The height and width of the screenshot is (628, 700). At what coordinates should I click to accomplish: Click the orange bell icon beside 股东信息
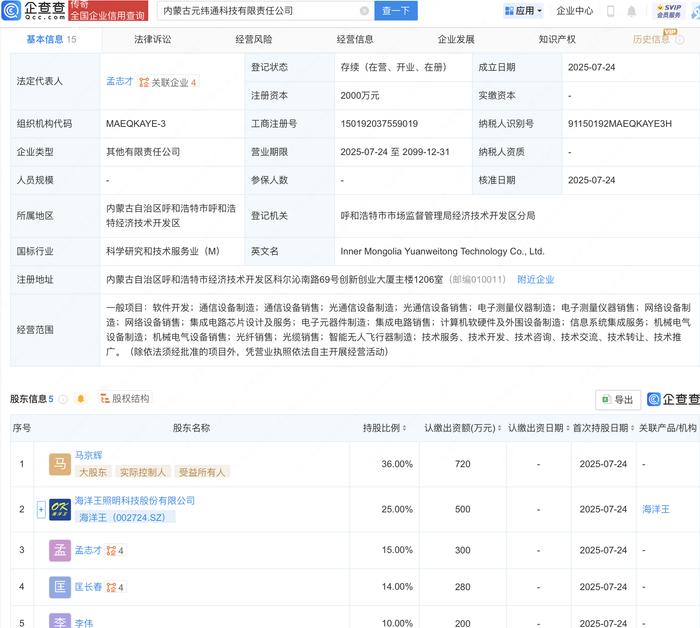coord(80,399)
